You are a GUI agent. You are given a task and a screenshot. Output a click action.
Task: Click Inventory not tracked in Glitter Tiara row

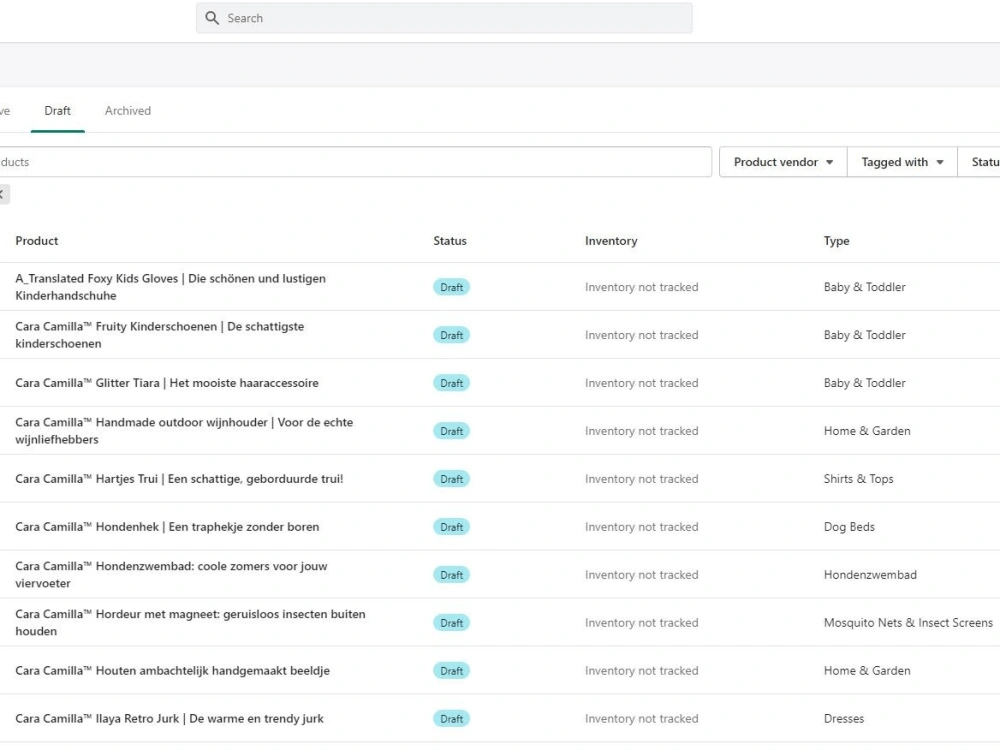point(642,383)
